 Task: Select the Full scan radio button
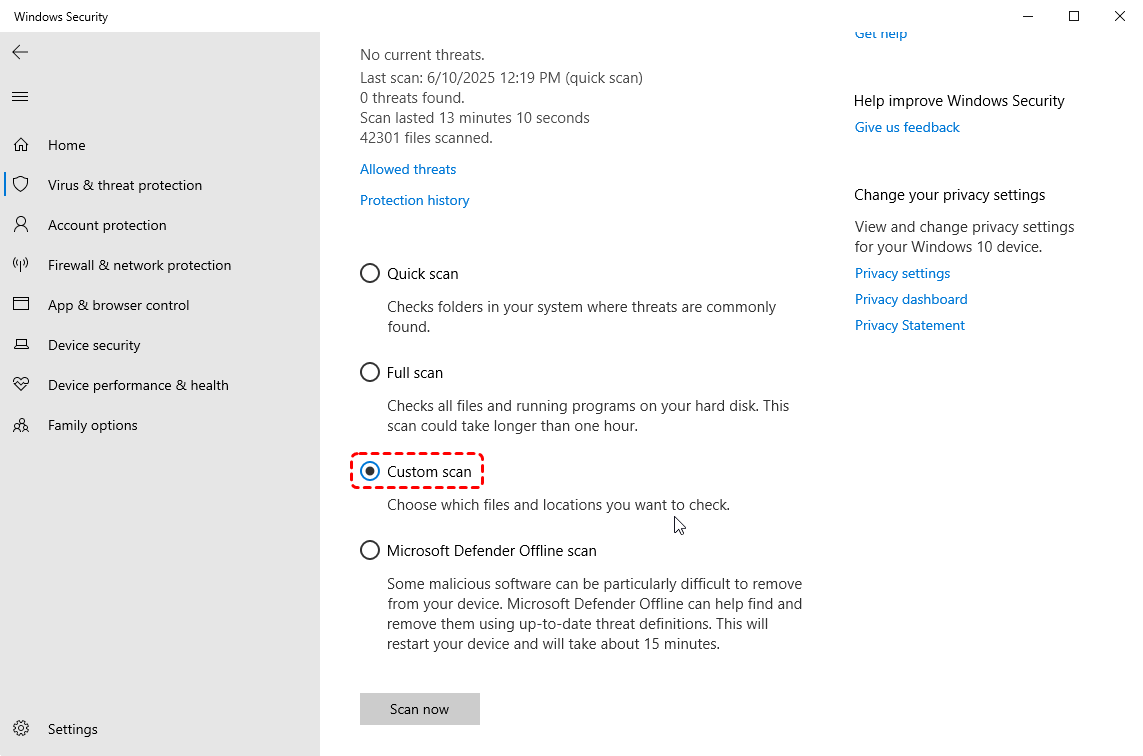click(x=370, y=373)
